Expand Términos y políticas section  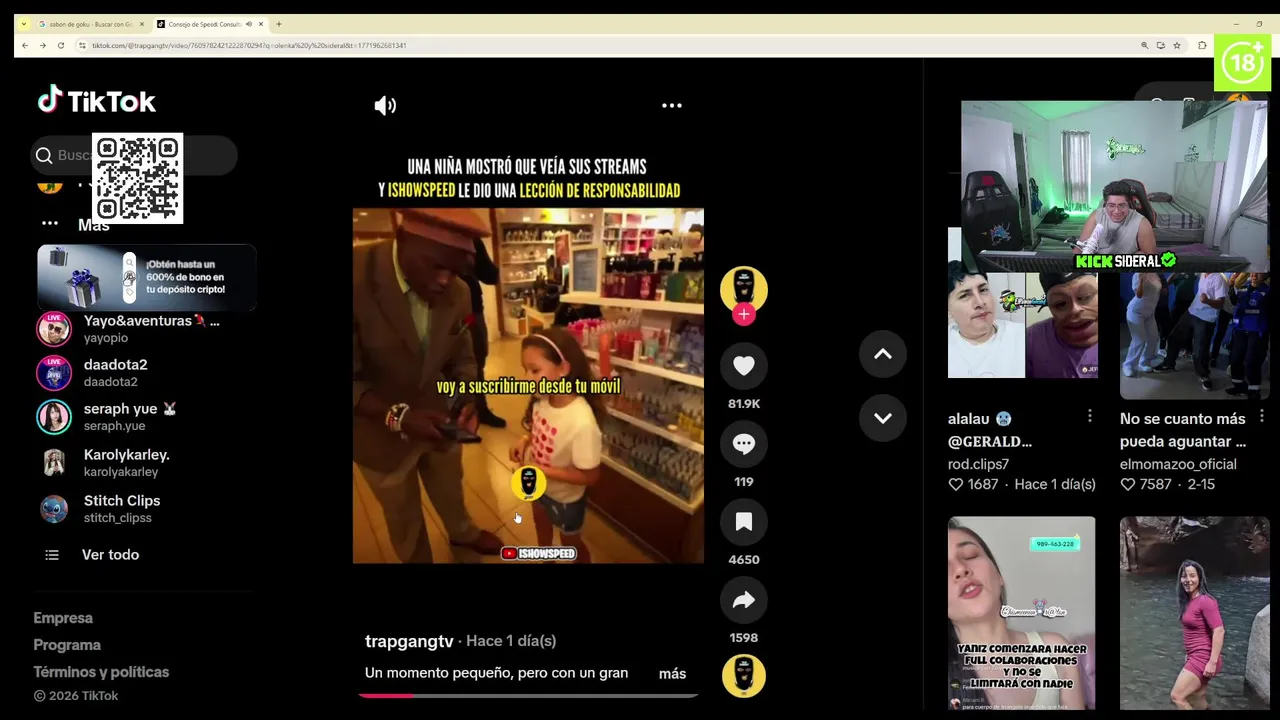(x=101, y=672)
